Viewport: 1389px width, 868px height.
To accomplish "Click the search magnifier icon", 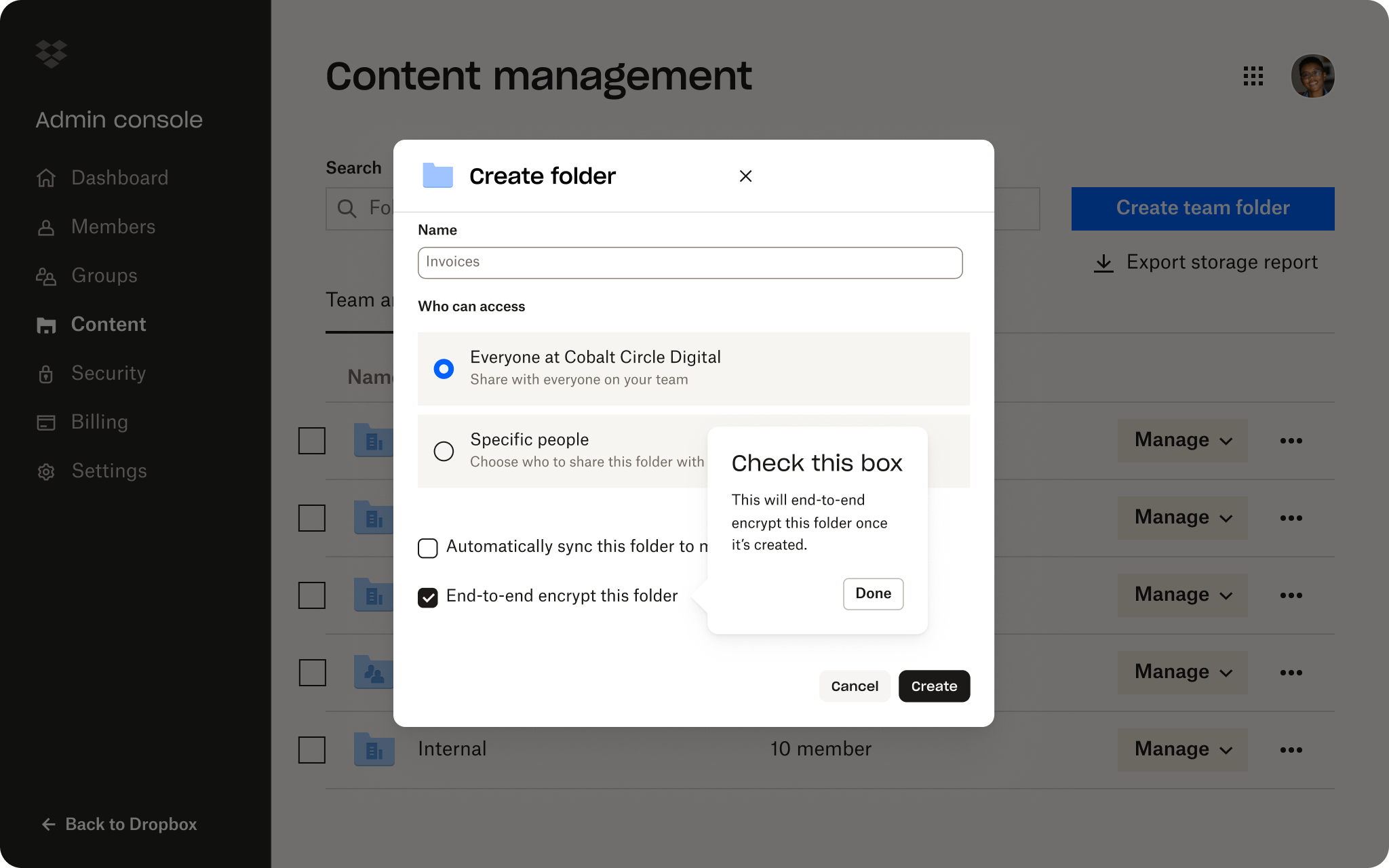I will (347, 208).
